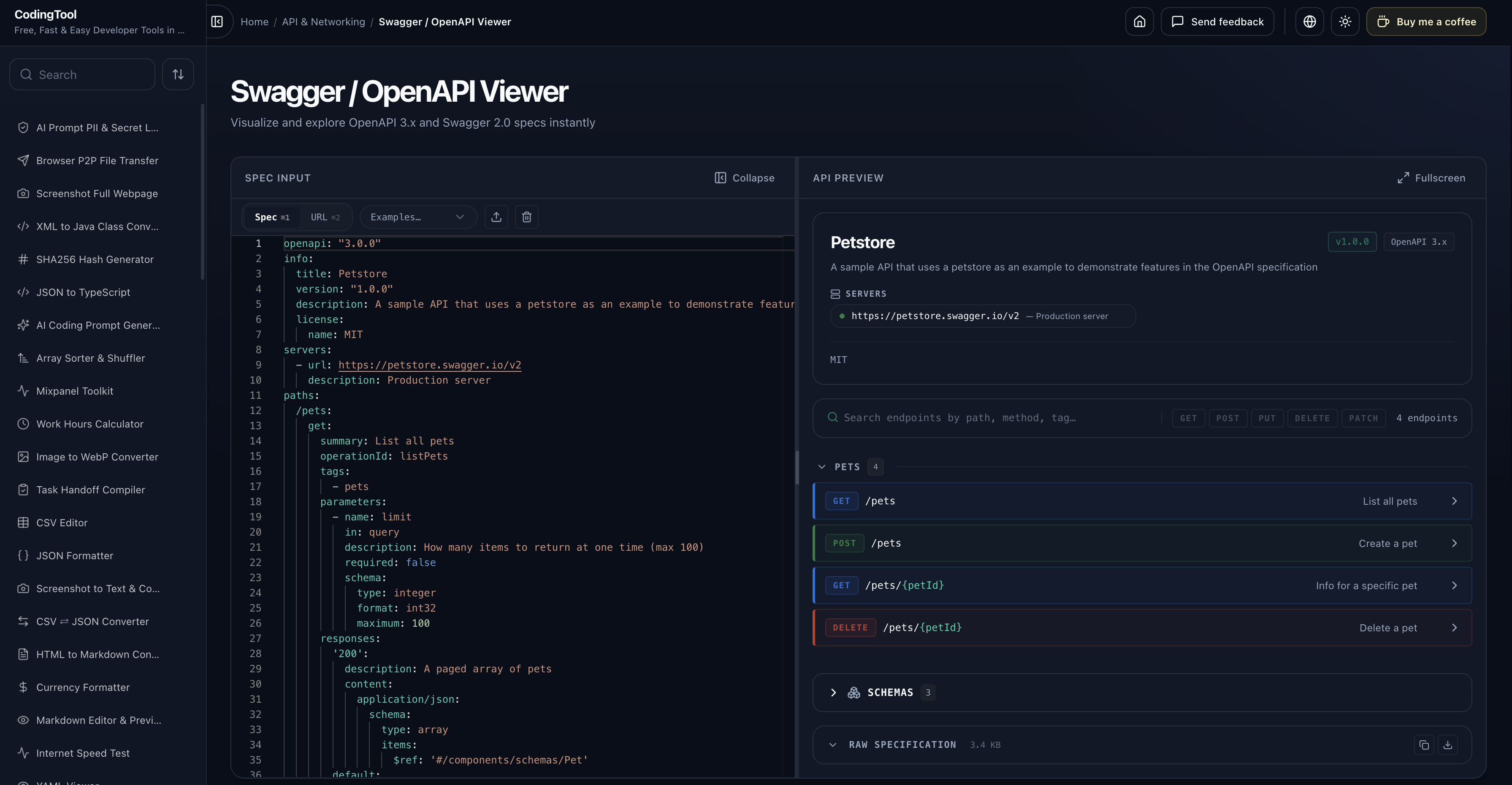Copy the raw specification
The width and height of the screenshot is (1512, 785).
[x=1424, y=745]
